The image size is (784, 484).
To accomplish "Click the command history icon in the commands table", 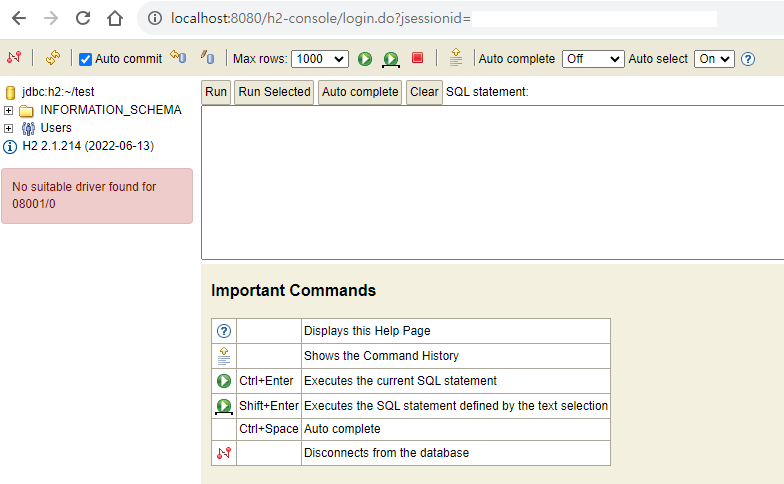I will 224,356.
